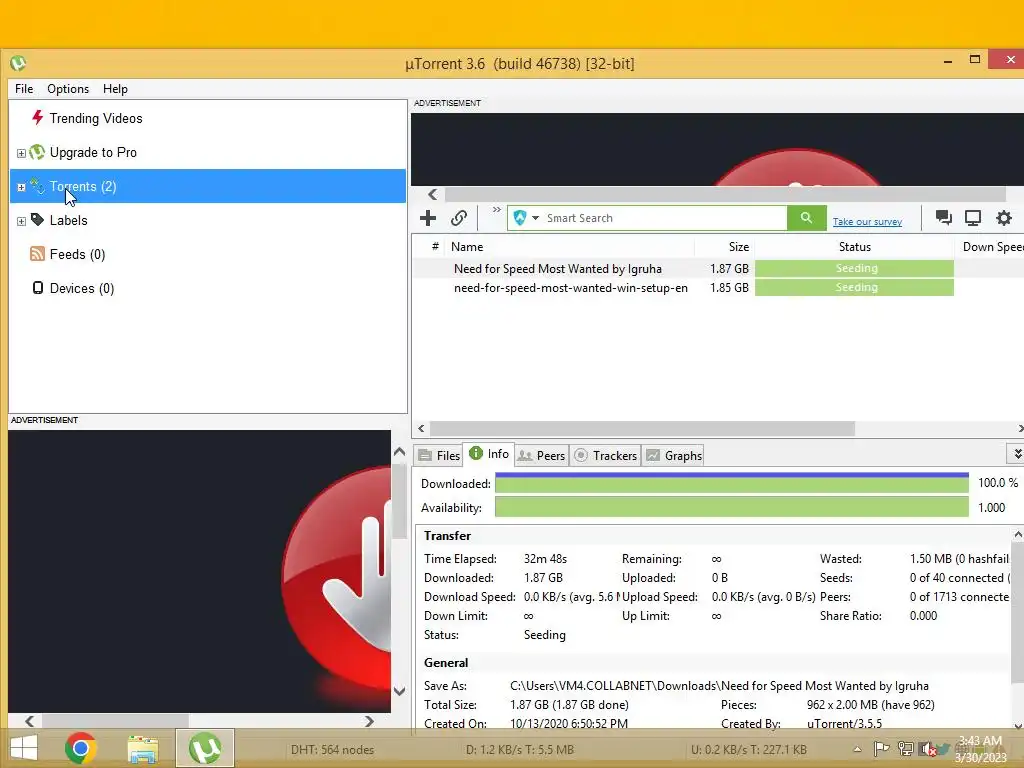Switch to the Info tab
Viewport: 1024px width, 768px height.
pyautogui.click(x=489, y=454)
